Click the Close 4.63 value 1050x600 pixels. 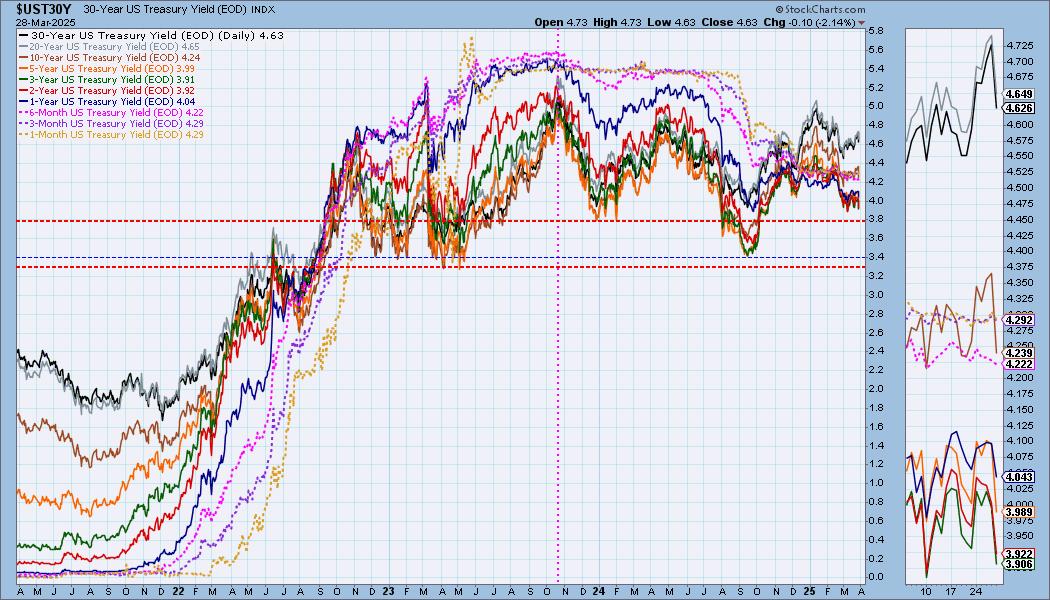tap(729, 22)
